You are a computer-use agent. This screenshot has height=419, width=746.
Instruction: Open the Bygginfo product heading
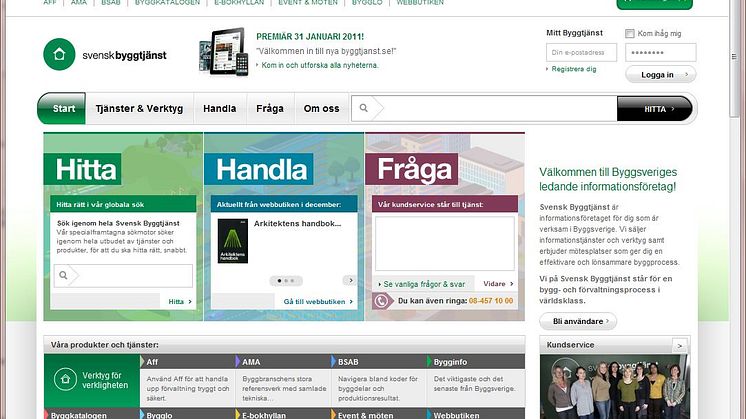click(x=450, y=362)
